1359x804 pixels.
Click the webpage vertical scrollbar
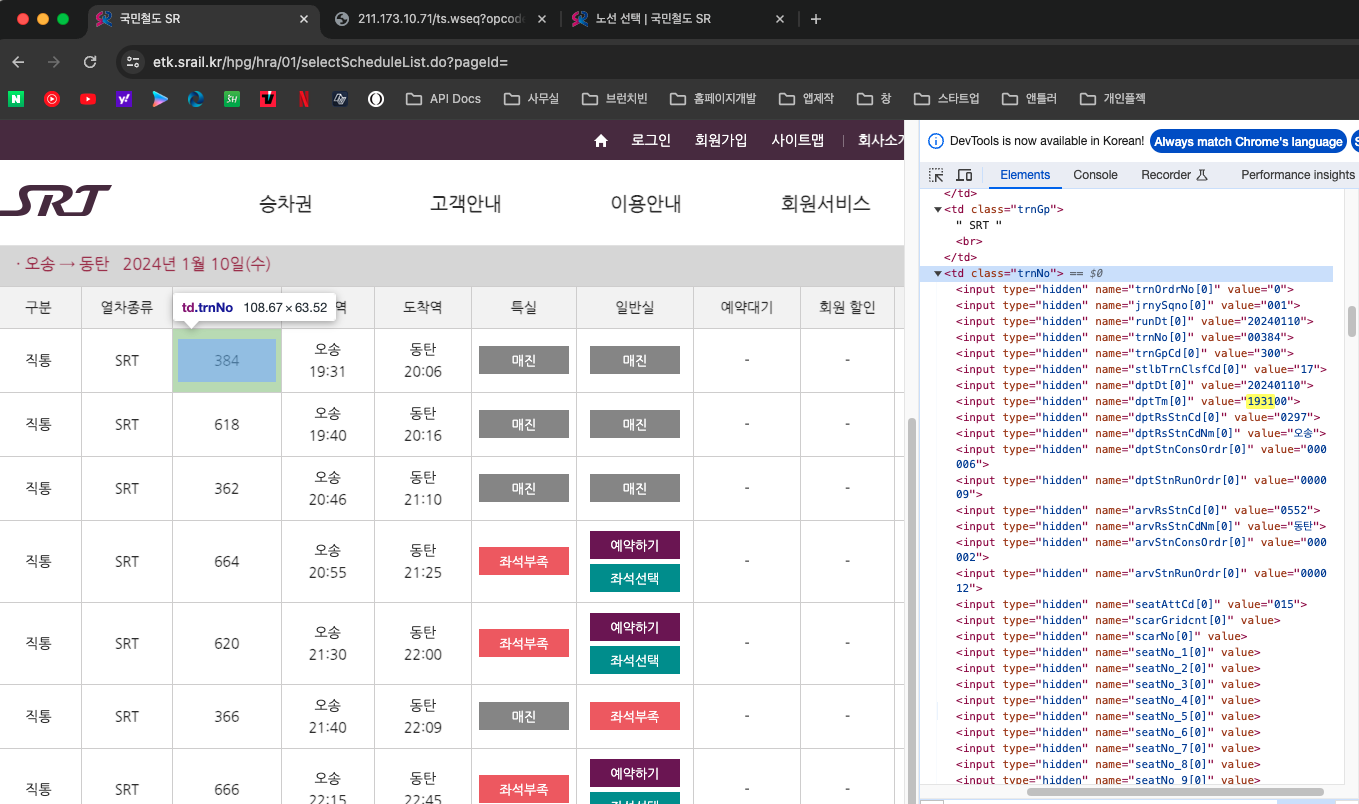tap(910, 610)
